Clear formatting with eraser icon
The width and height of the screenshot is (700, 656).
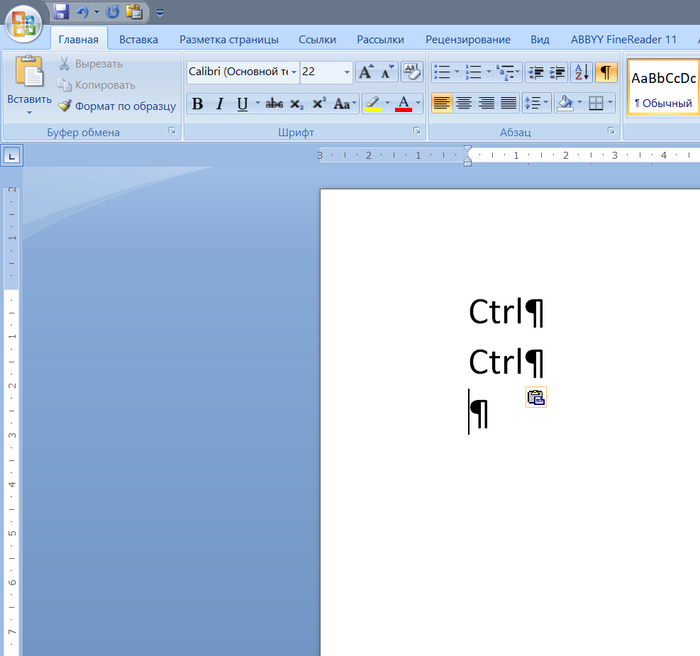412,72
